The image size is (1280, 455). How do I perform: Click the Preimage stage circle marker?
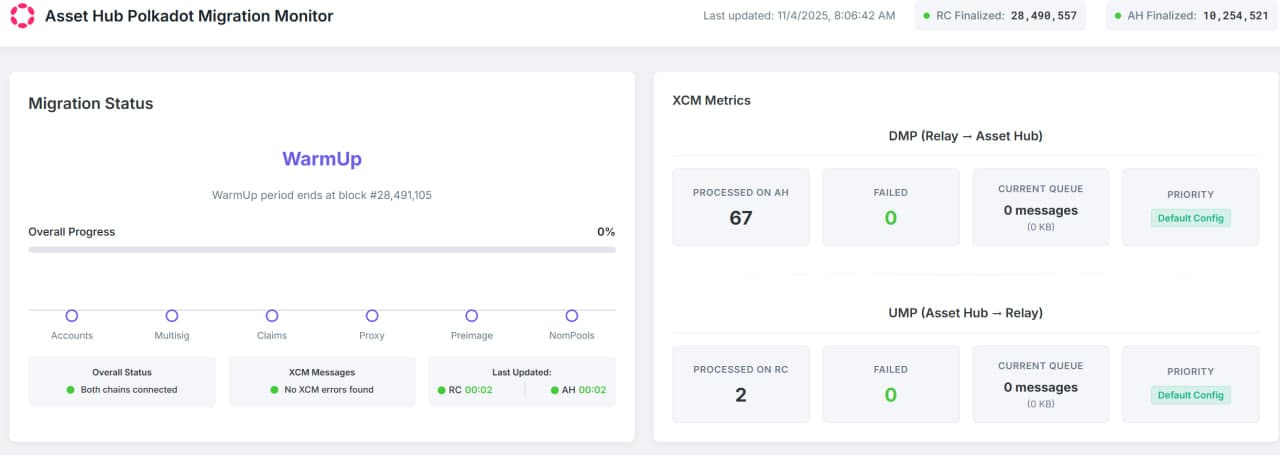472,316
